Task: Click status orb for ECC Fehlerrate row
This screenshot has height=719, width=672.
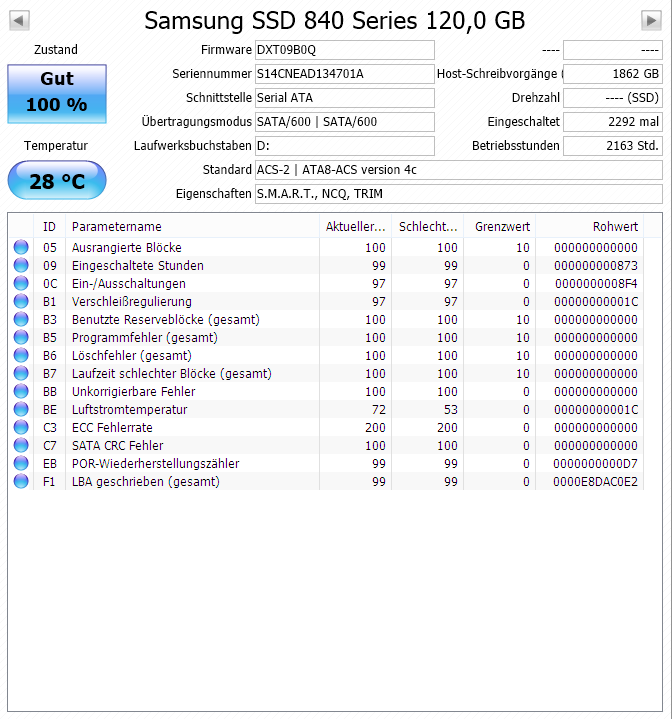Action: pyautogui.click(x=21, y=427)
